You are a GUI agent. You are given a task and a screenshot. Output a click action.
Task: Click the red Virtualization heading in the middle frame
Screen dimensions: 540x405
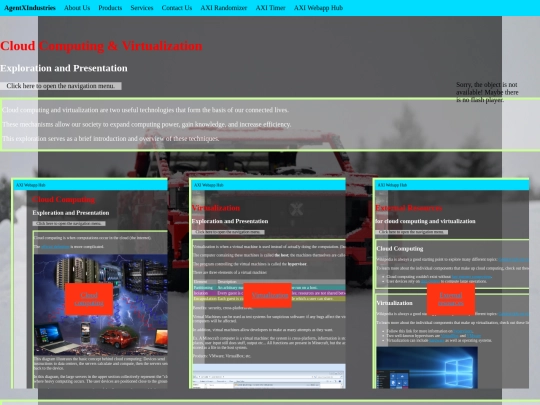tap(216, 208)
